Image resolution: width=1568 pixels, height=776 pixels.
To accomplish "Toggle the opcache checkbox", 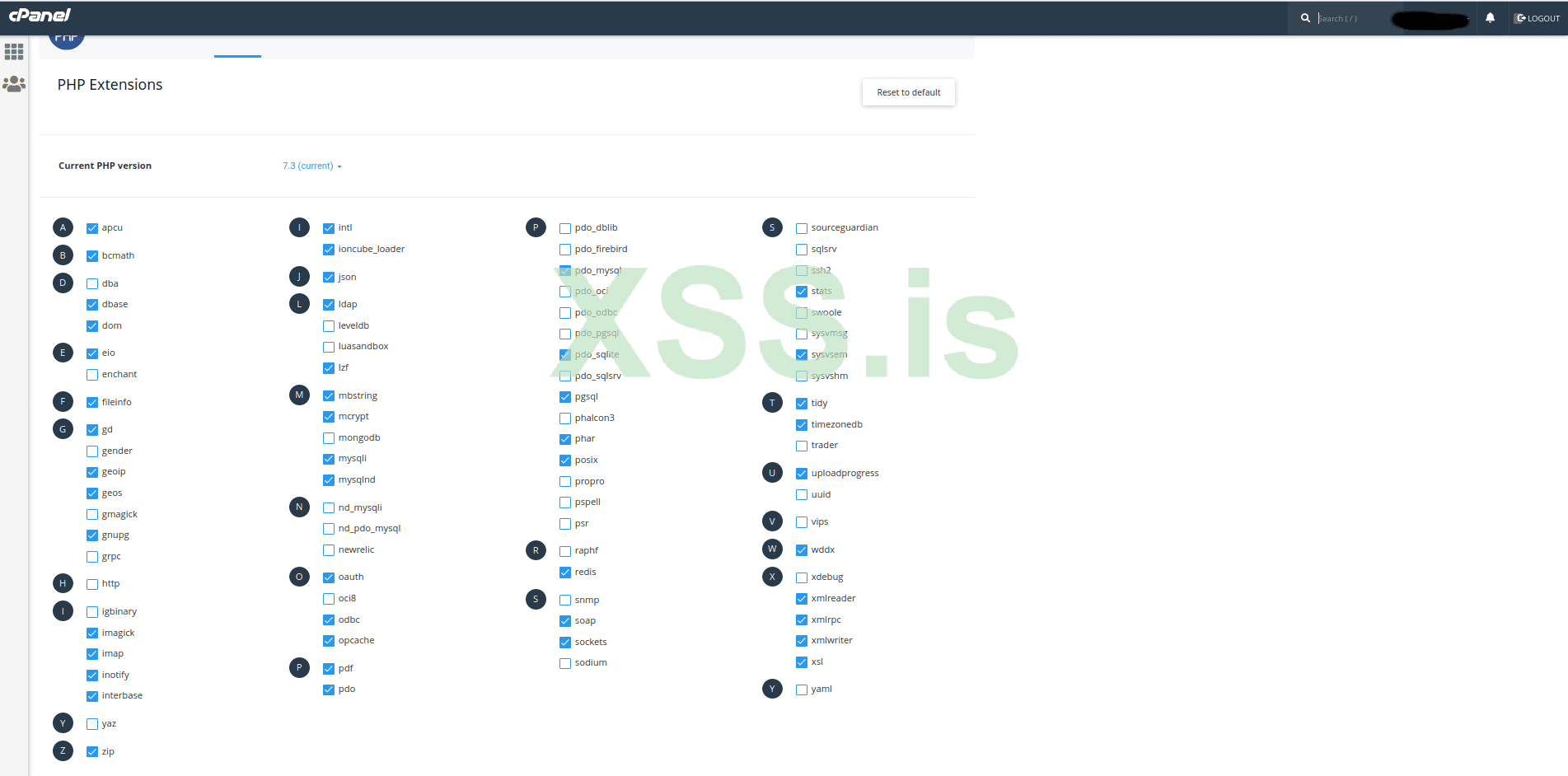I will [x=329, y=641].
